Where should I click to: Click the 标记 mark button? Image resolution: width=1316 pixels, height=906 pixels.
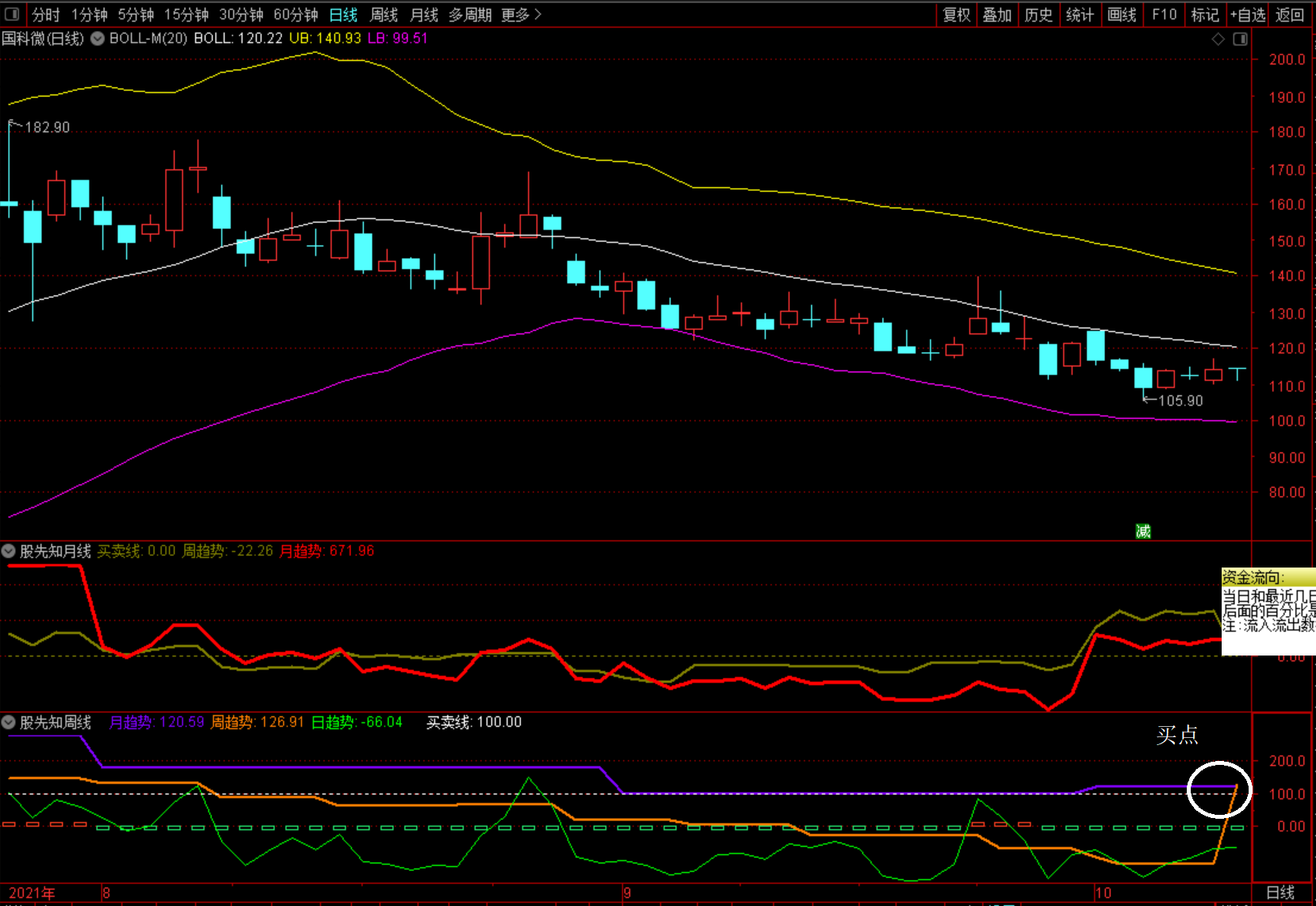1205,14
